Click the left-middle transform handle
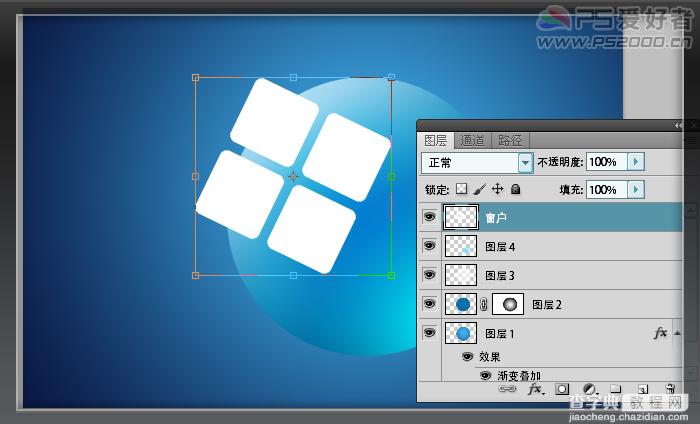This screenshot has height=424, width=700. point(195,176)
